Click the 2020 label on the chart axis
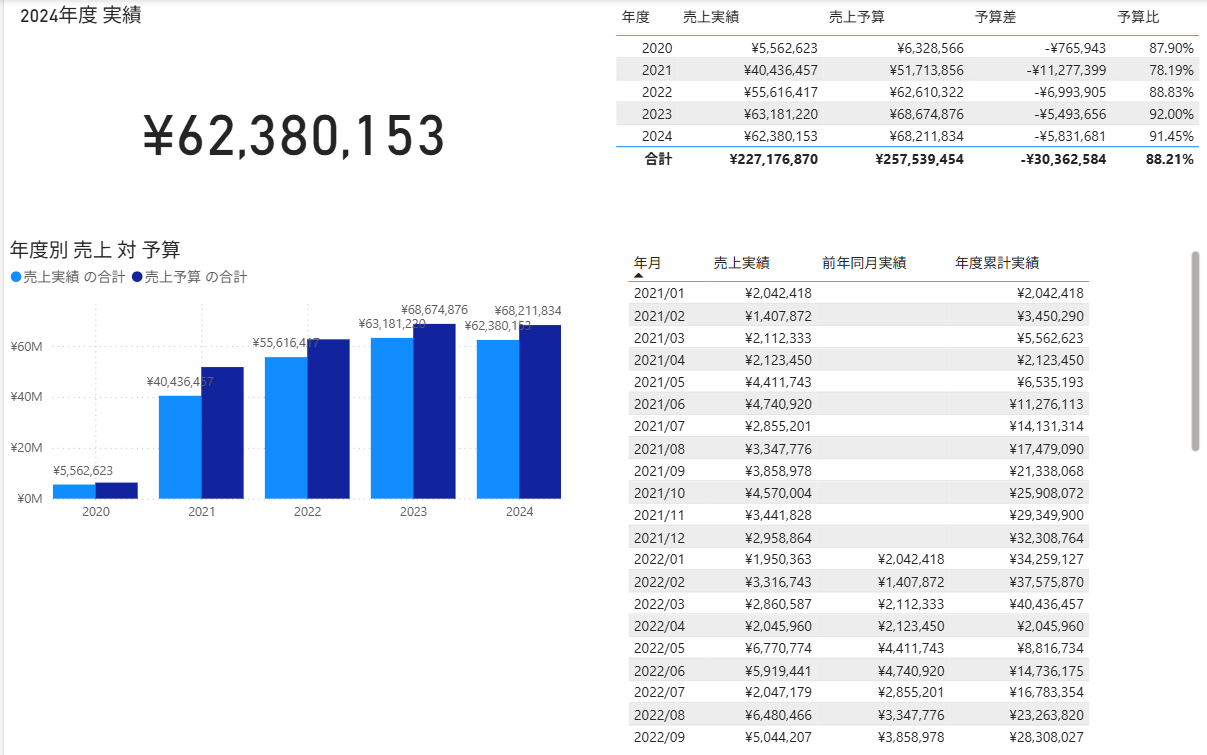The image size is (1207, 755). (x=96, y=512)
